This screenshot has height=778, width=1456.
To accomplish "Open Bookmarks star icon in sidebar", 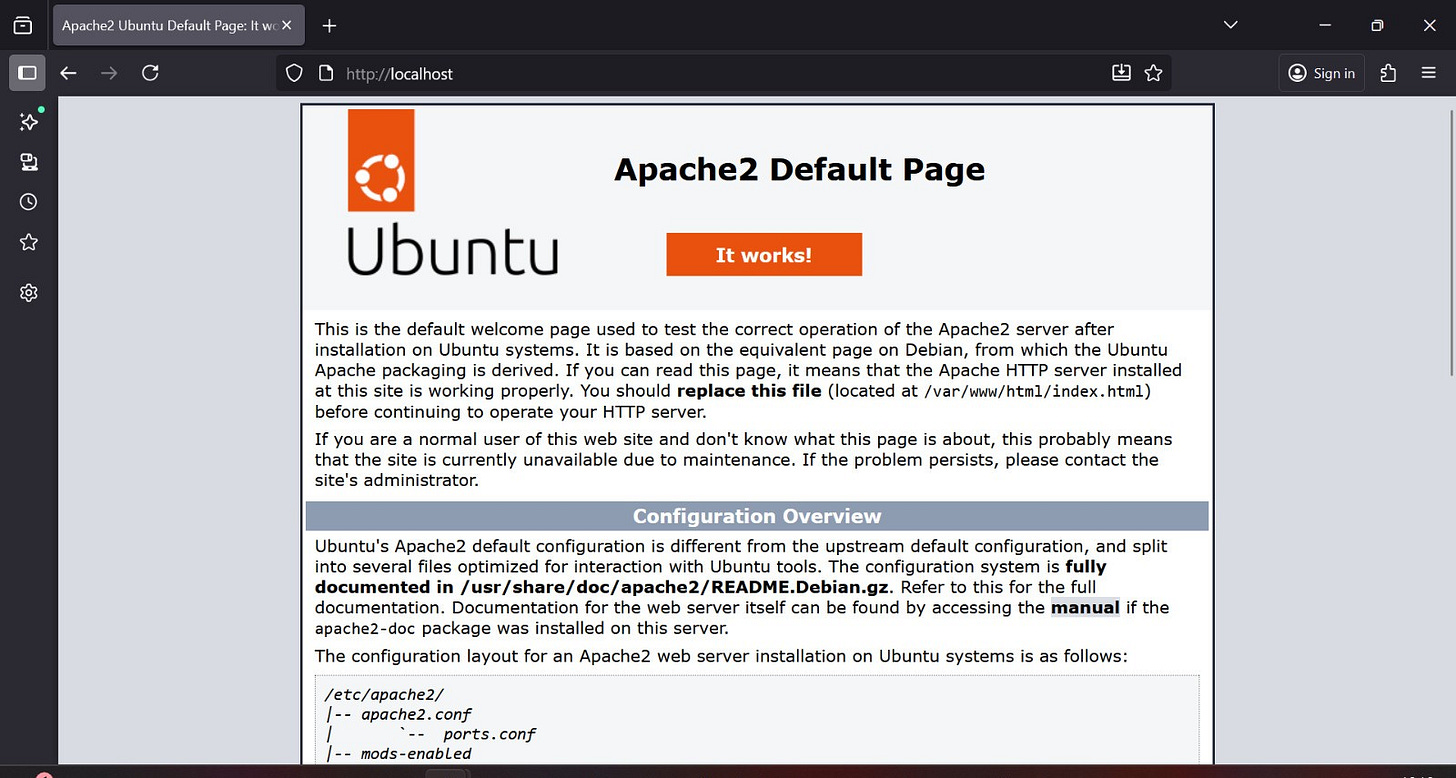I will (x=29, y=242).
